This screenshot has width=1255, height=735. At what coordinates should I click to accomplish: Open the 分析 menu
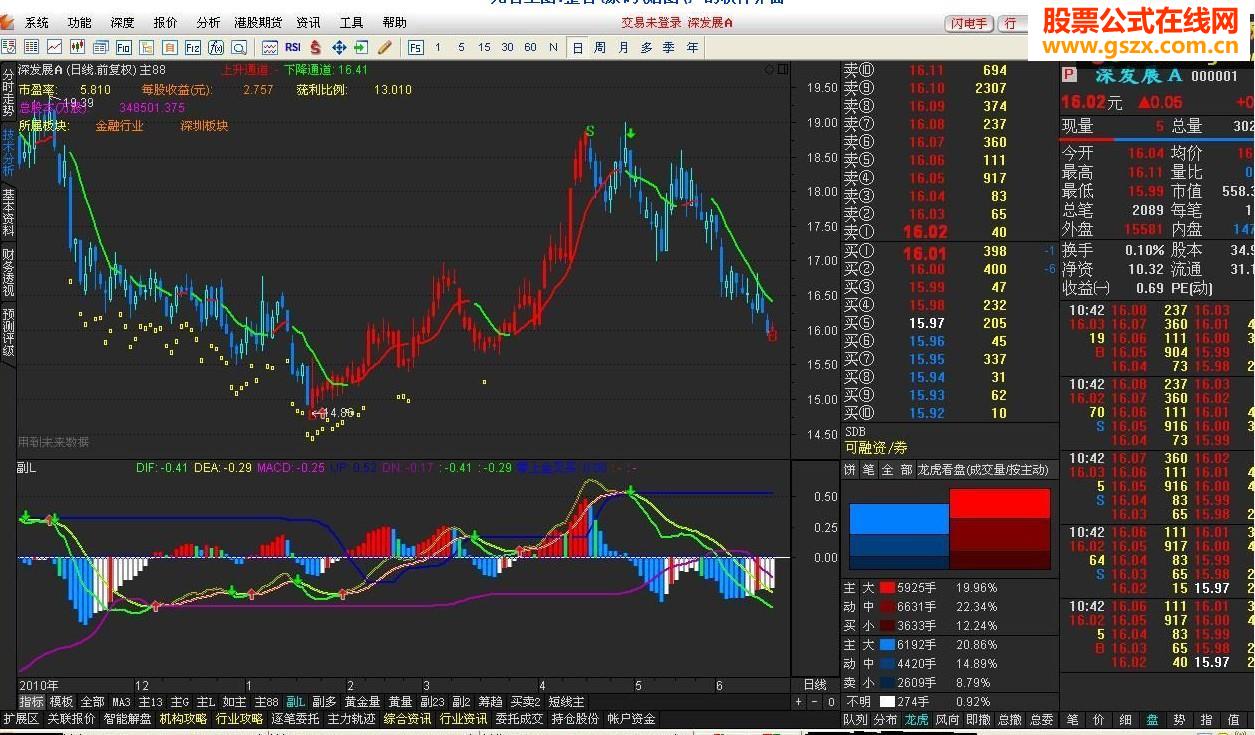(x=208, y=22)
